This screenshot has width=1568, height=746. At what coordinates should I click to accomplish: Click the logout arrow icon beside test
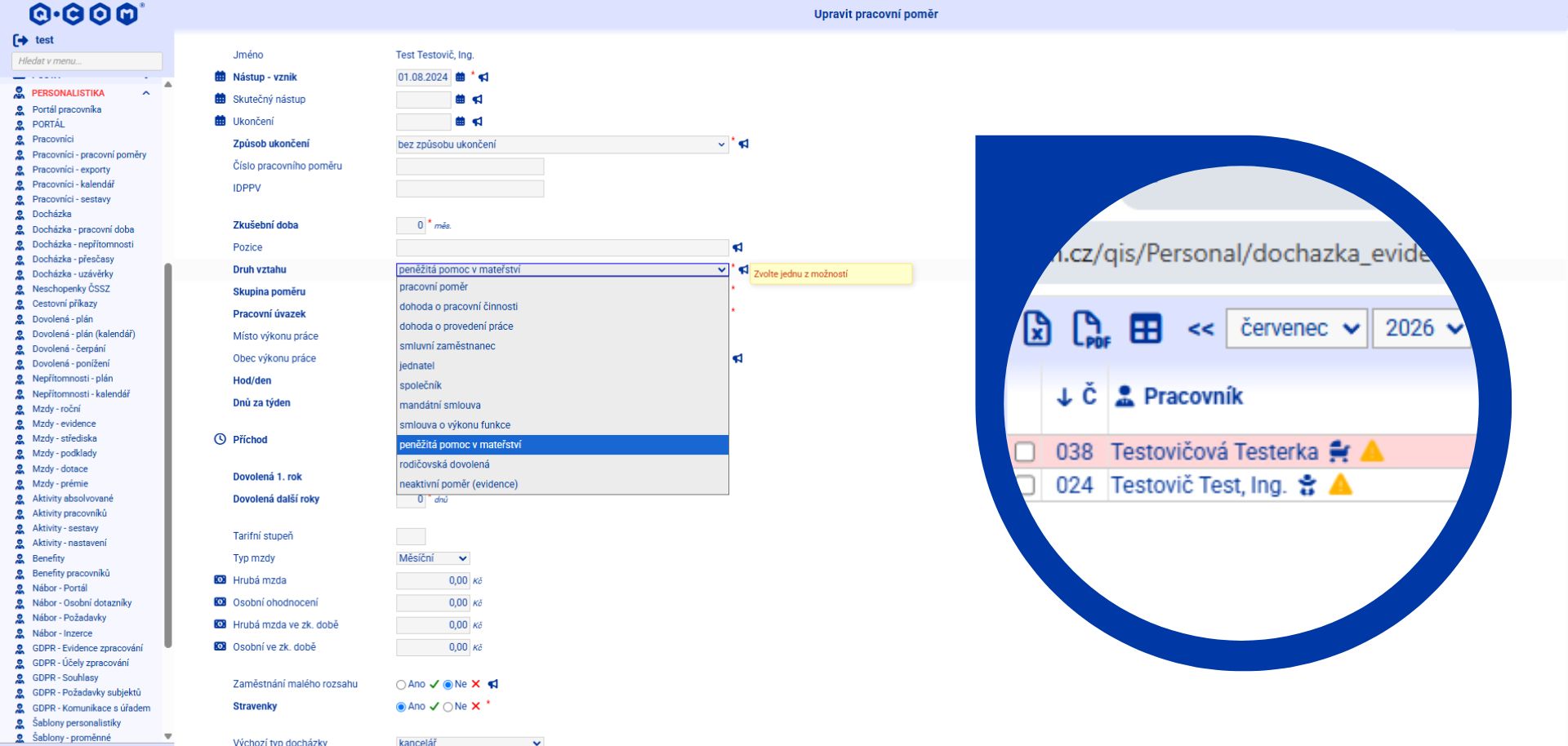(20, 40)
